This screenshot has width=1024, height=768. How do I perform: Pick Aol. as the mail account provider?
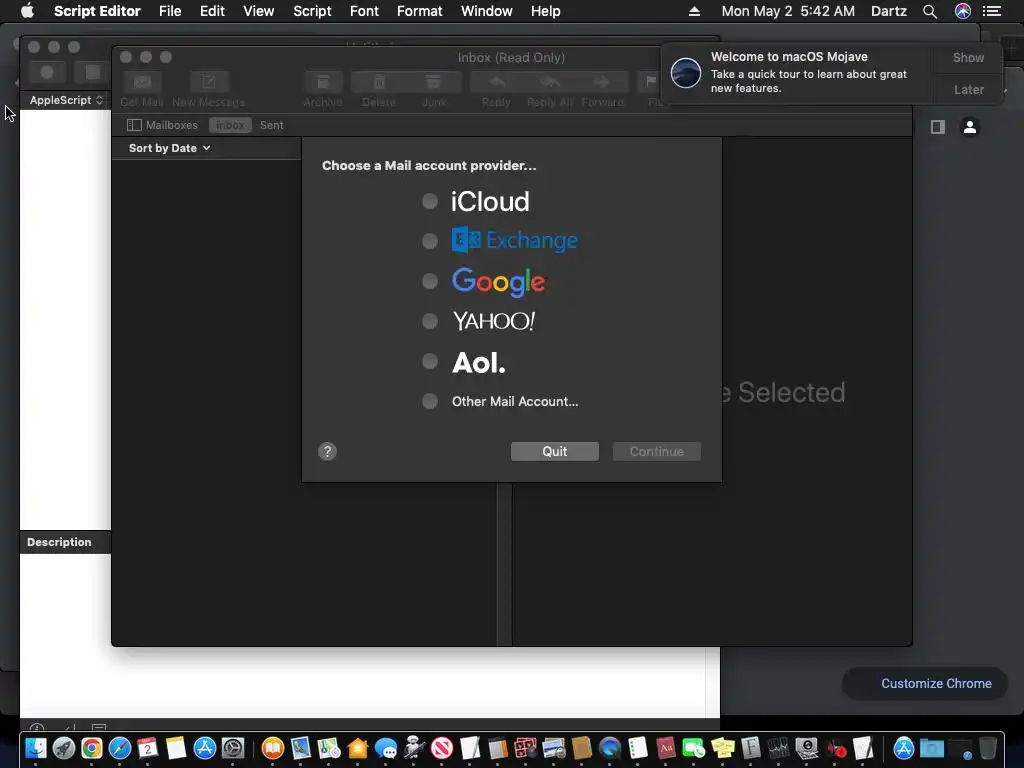pos(430,361)
